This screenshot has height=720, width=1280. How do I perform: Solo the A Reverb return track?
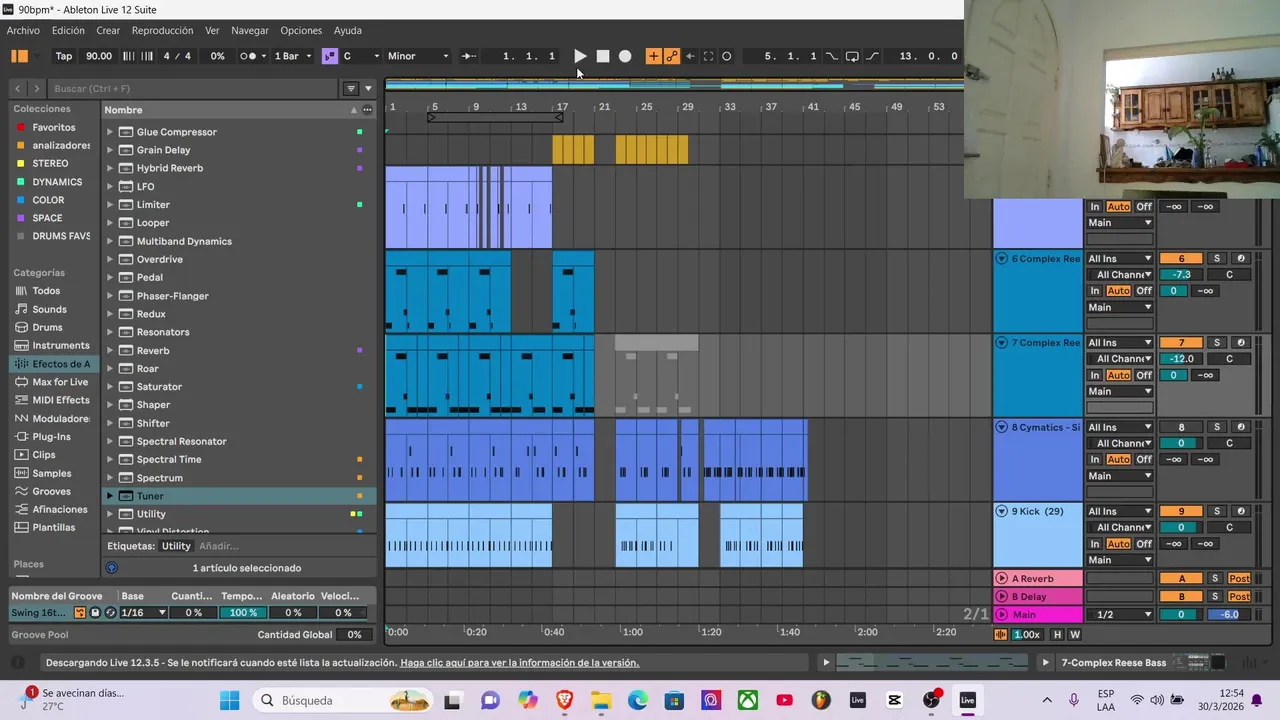point(1216,578)
